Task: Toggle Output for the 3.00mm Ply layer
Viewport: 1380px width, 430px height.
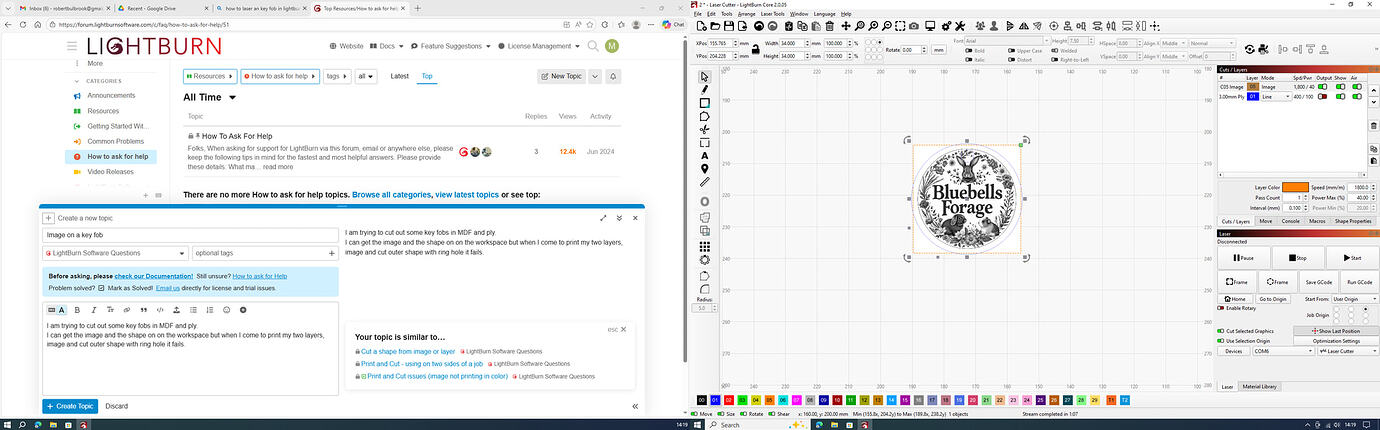Action: (x=1324, y=97)
